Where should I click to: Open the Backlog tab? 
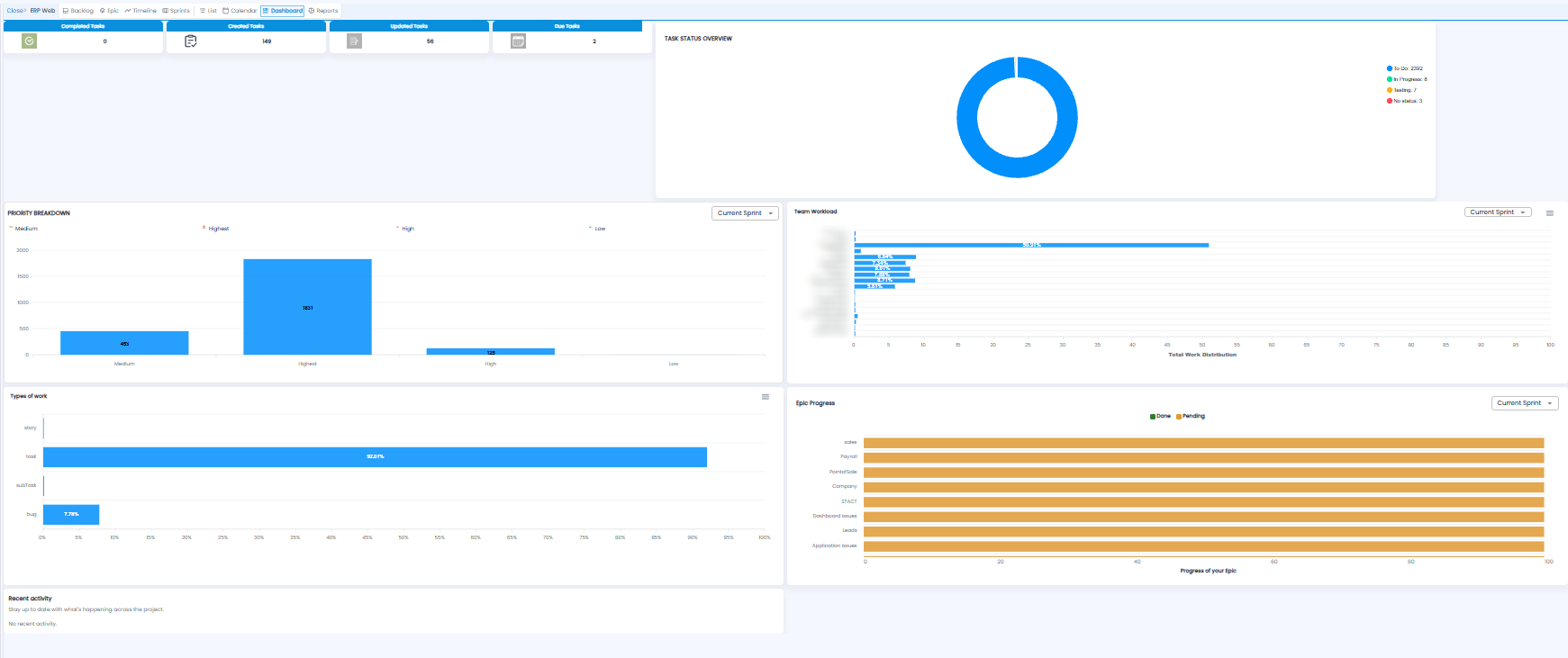pos(78,11)
